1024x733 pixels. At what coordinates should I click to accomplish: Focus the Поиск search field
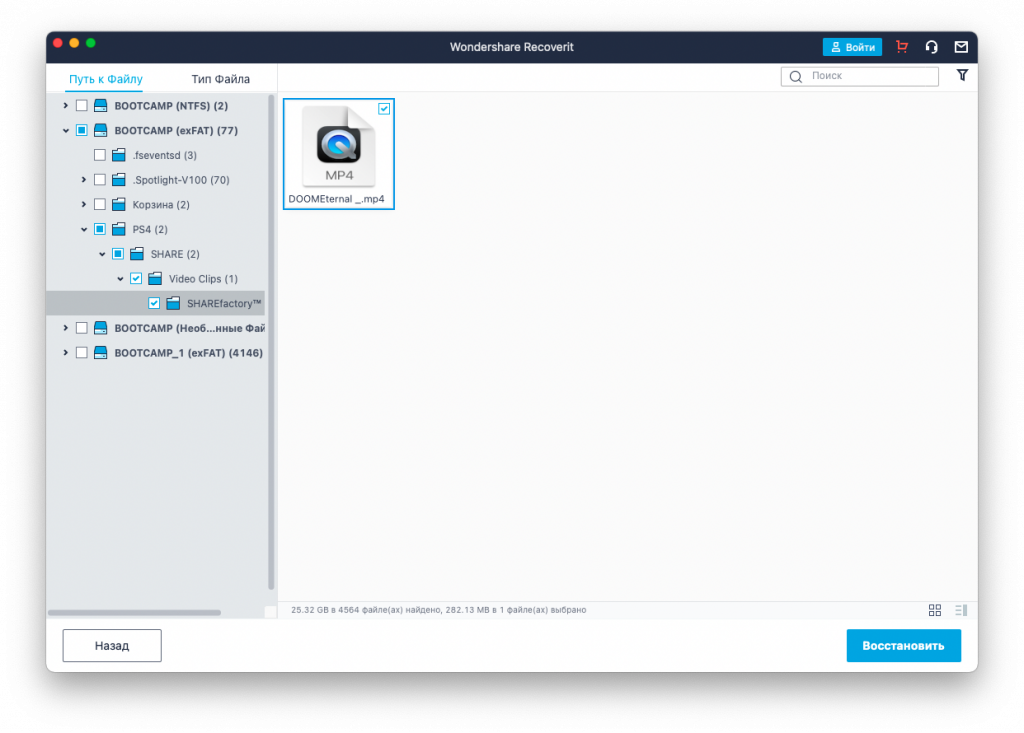pos(859,76)
